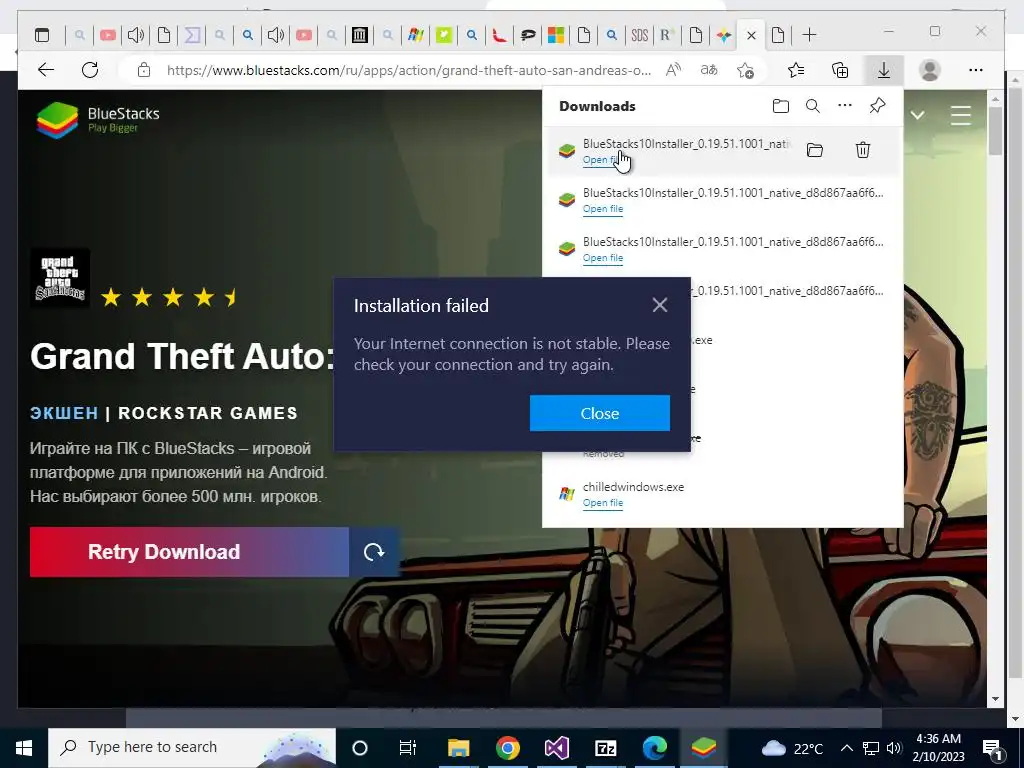
Task: Switch to the museum building icon tab
Action: (359, 35)
